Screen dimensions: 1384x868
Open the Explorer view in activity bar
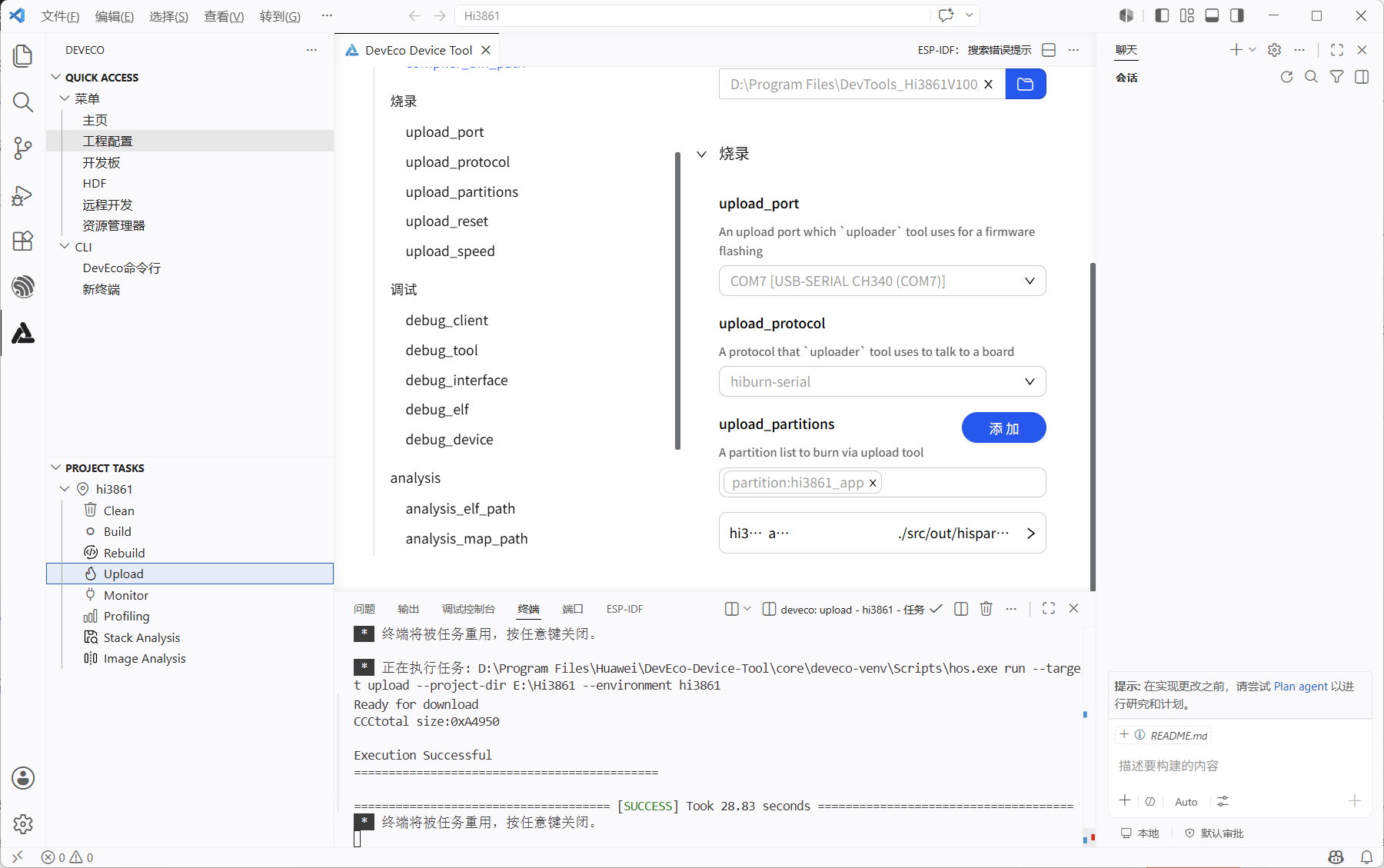click(23, 56)
